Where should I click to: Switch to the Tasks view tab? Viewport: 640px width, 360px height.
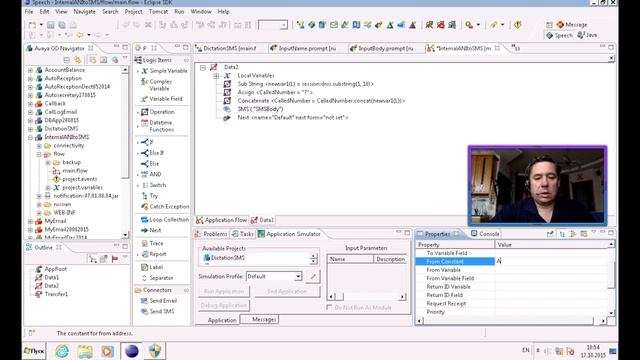(243, 234)
